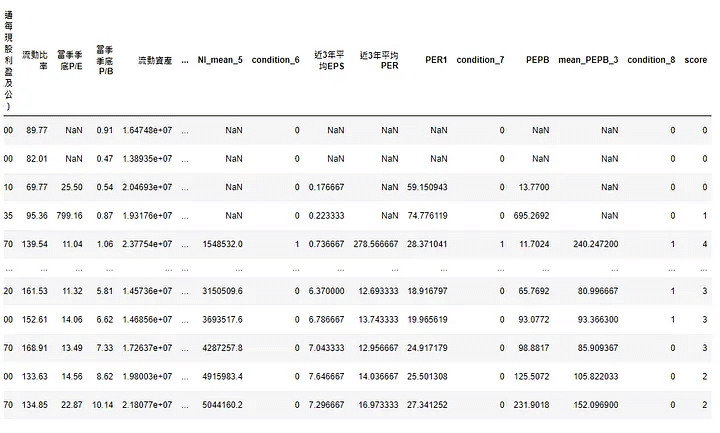This screenshot has width=720, height=433.
Task: Click the 近3年平均PER column header
Action: (x=379, y=60)
